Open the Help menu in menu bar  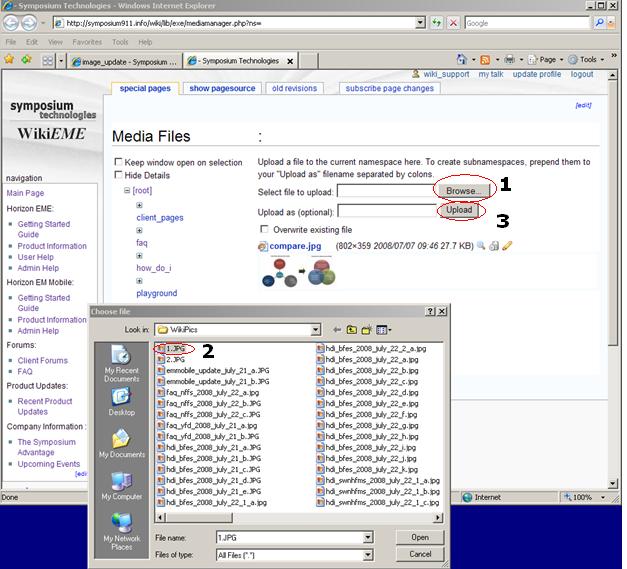tap(145, 42)
